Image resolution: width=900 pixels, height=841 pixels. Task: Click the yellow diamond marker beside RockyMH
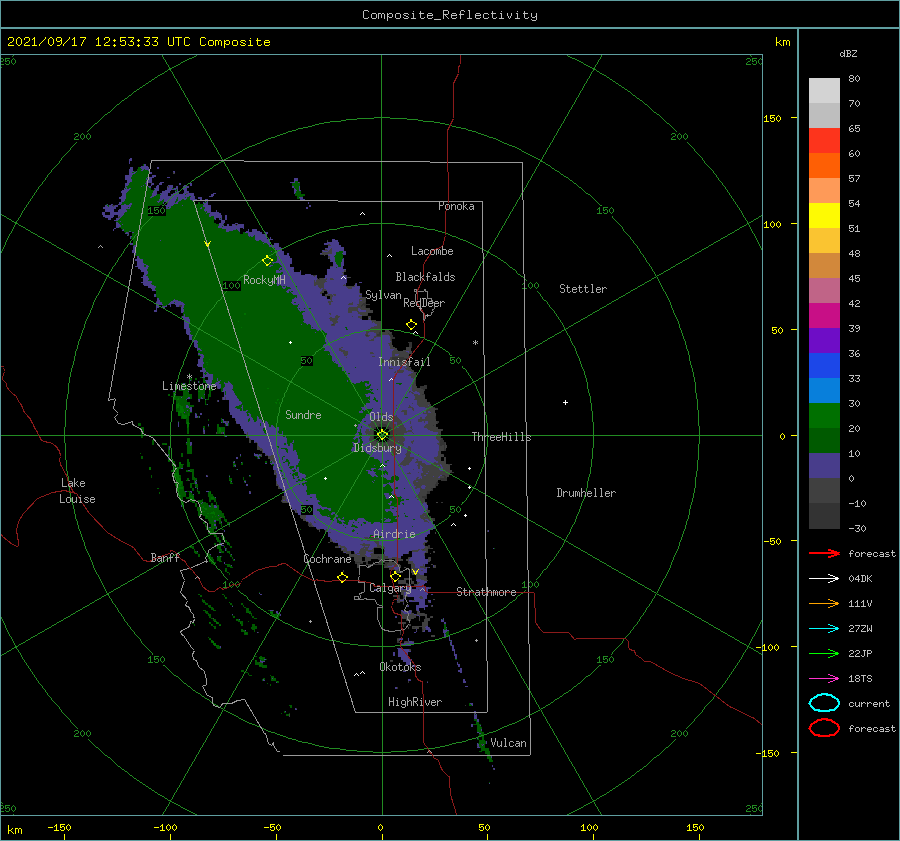(x=267, y=261)
